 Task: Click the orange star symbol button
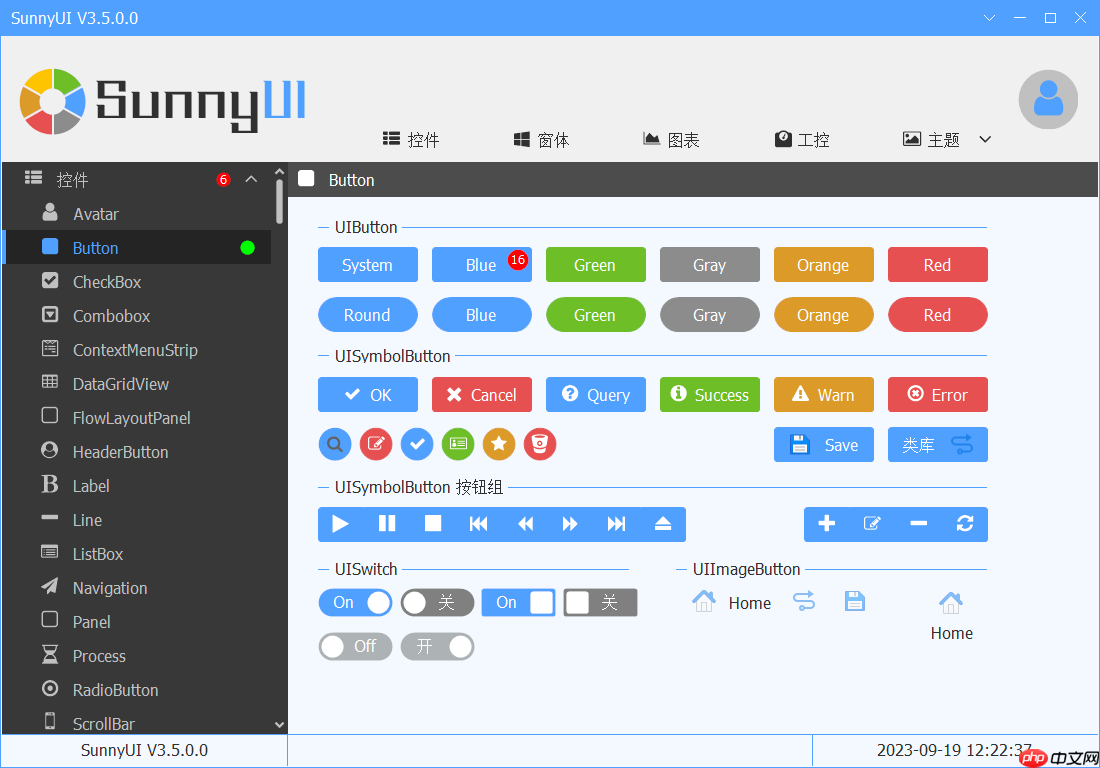pos(499,444)
